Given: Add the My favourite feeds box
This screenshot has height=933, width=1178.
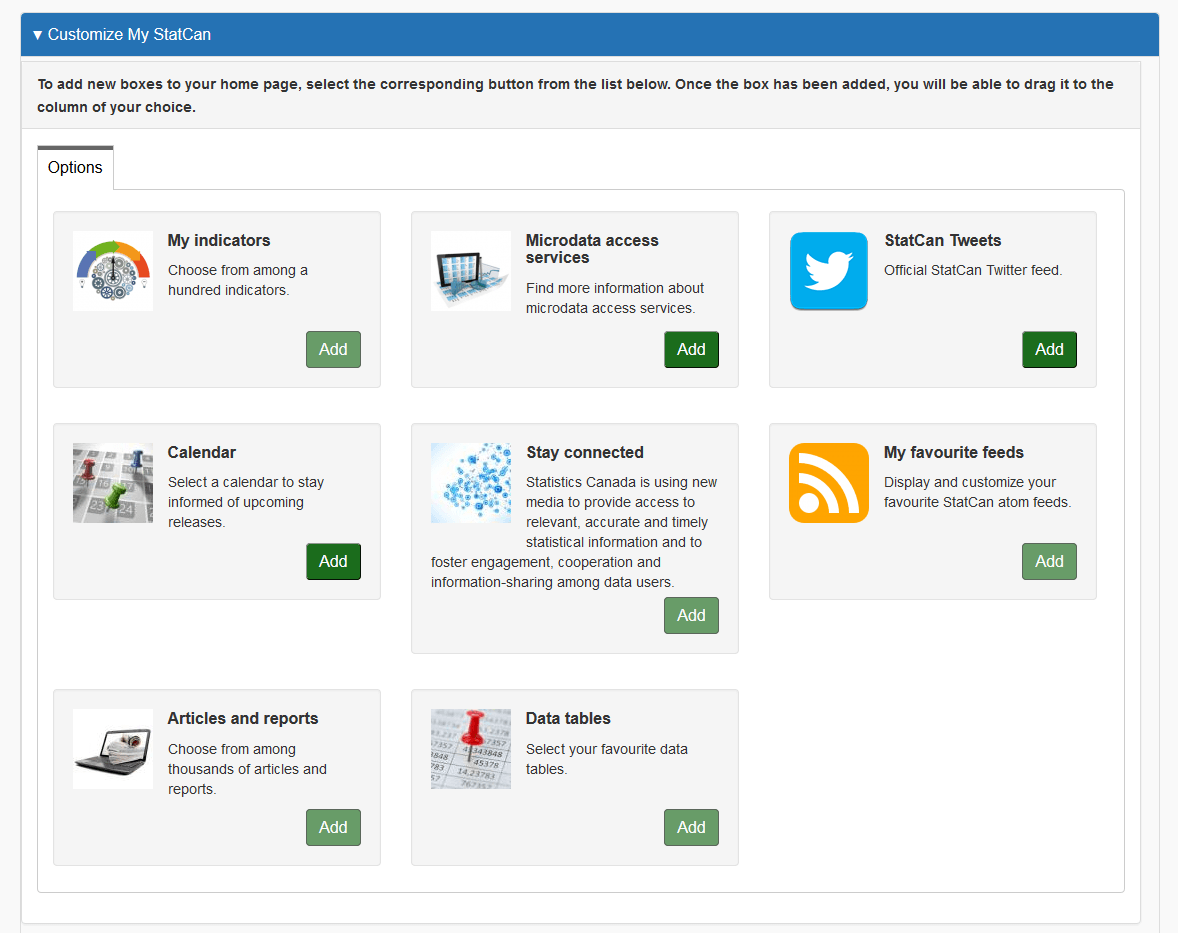Looking at the screenshot, I should pyautogui.click(x=1049, y=562).
